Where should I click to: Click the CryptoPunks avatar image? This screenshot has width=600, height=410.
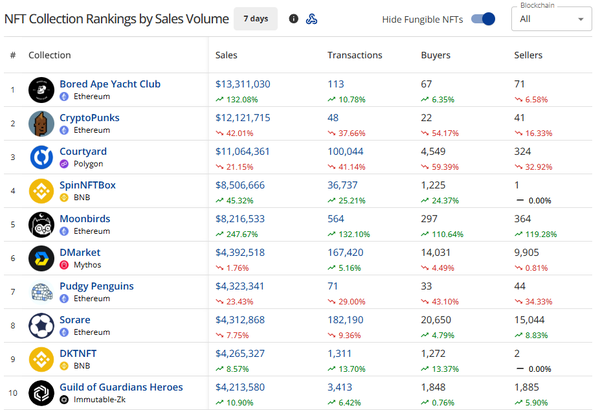coord(41,124)
